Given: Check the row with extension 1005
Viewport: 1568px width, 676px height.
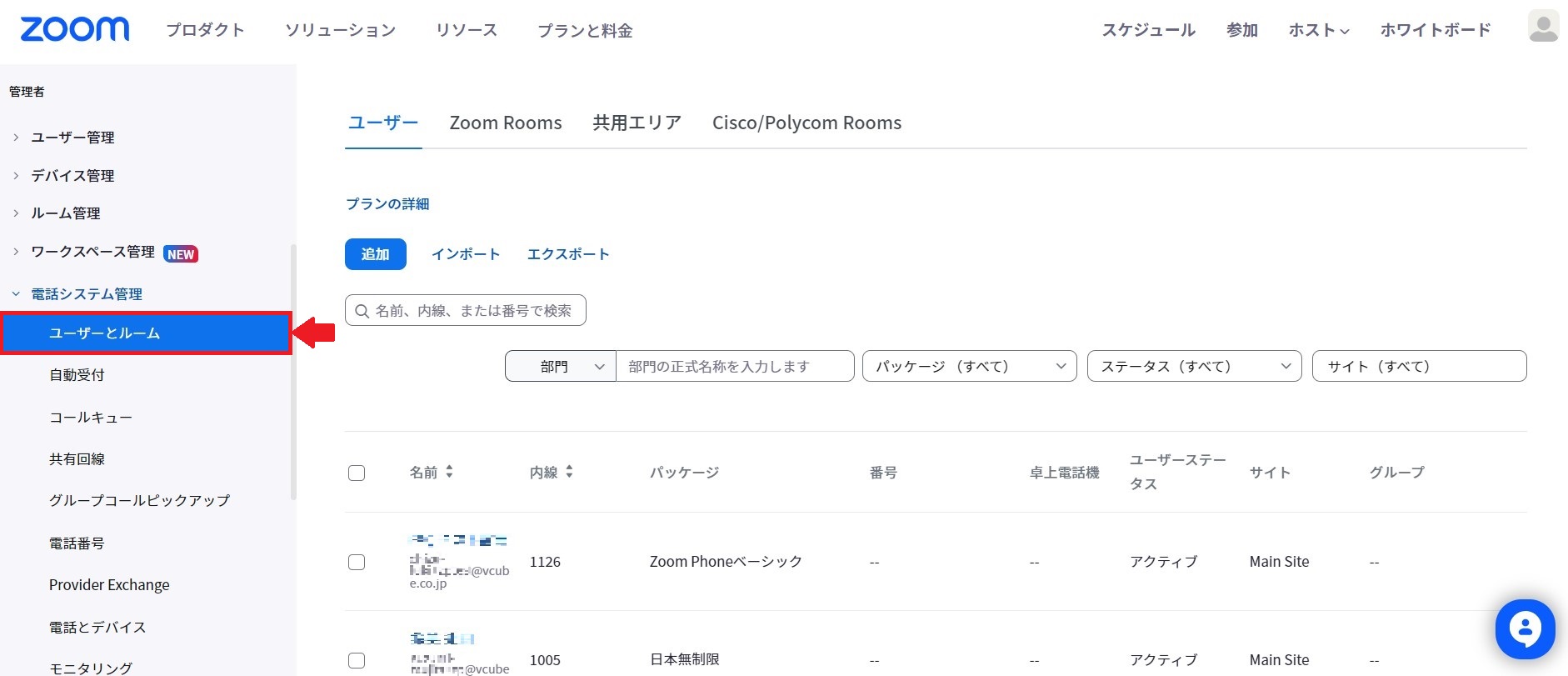Looking at the screenshot, I should coord(357,660).
